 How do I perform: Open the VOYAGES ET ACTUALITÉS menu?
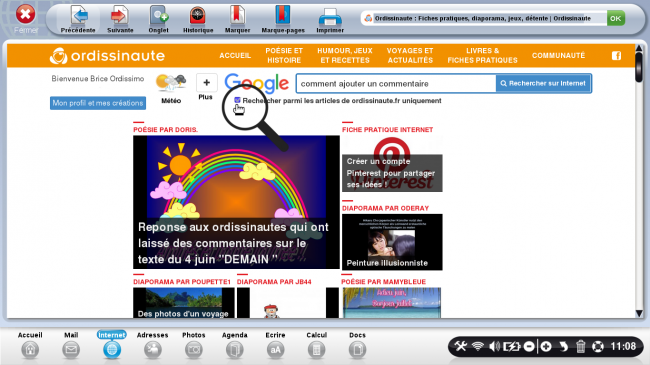410,56
